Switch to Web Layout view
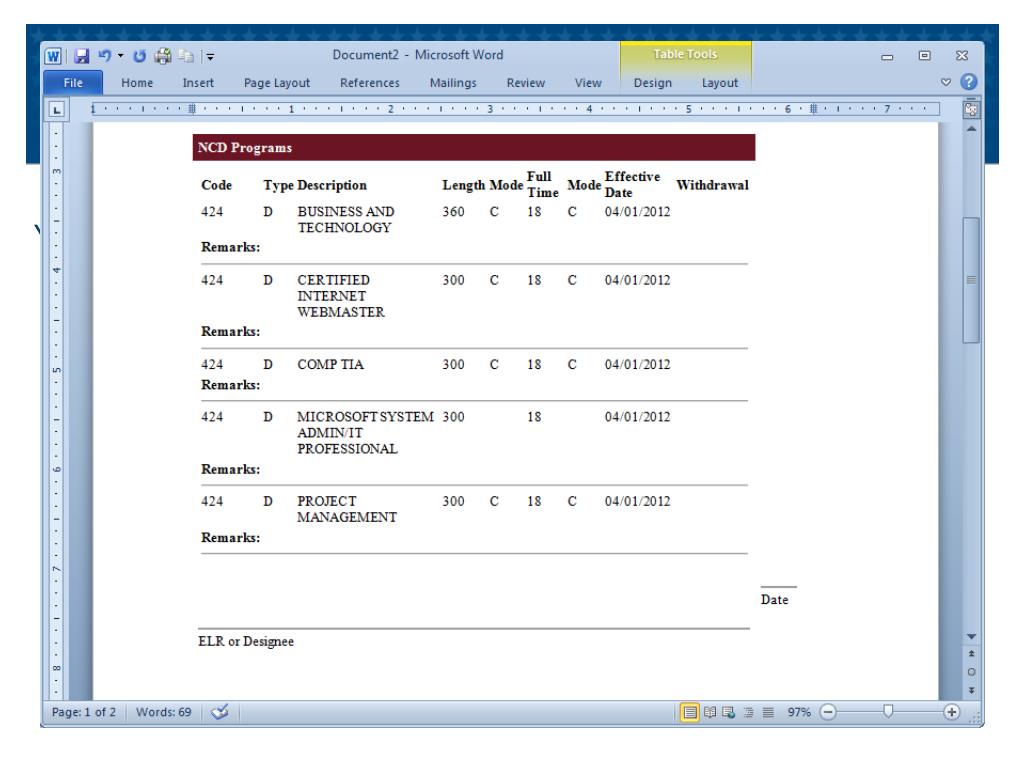 tap(729, 712)
